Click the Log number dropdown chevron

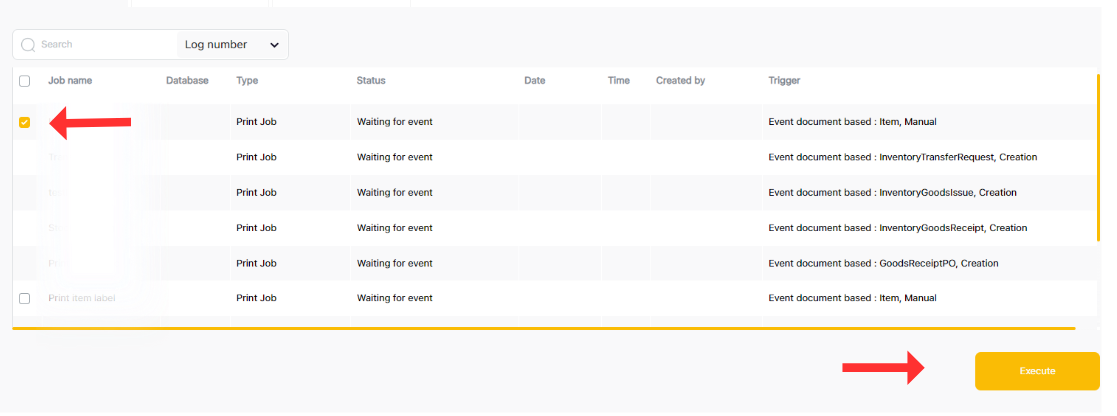click(274, 45)
